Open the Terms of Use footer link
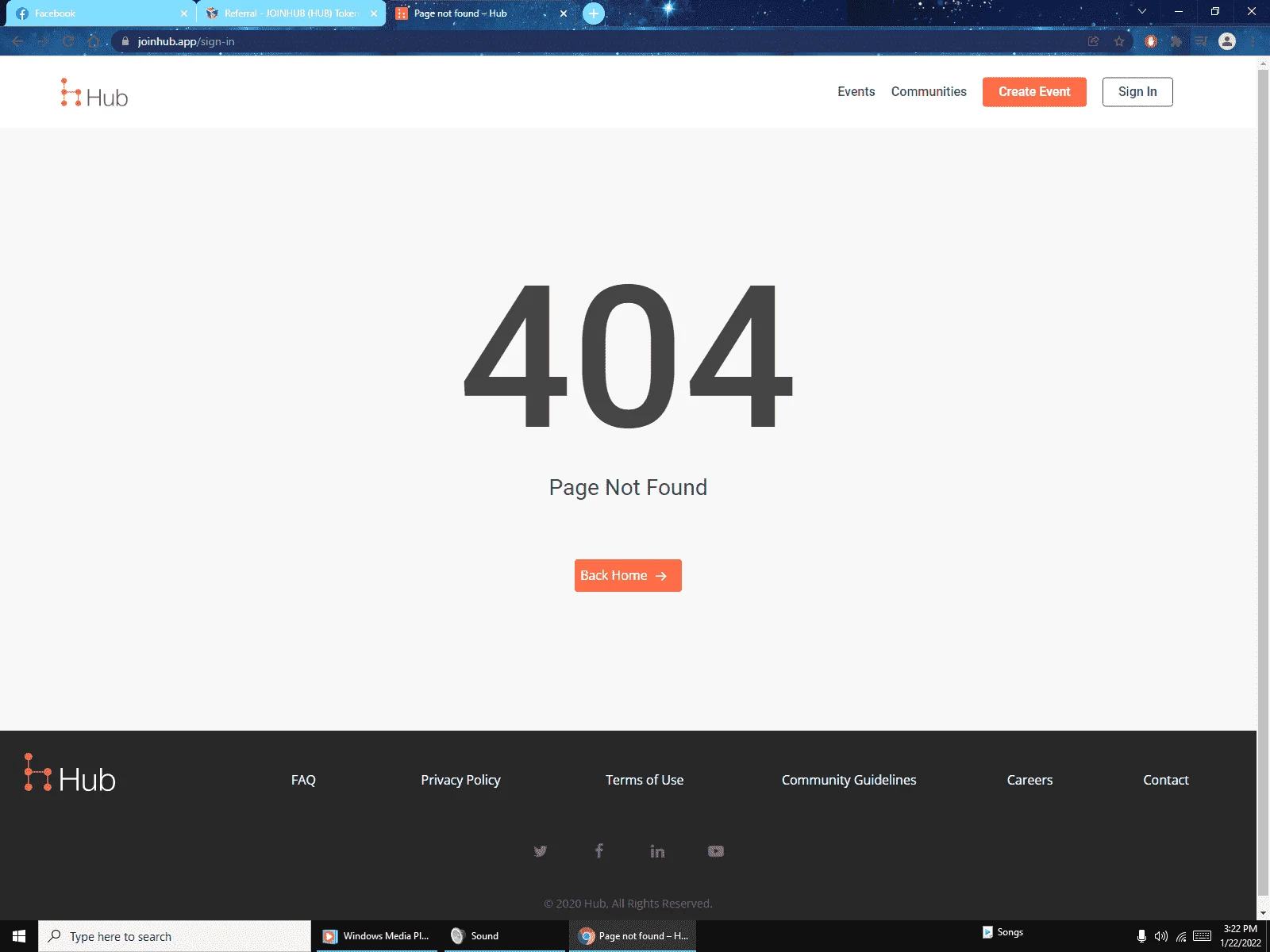This screenshot has height=952, width=1270. coord(645,780)
